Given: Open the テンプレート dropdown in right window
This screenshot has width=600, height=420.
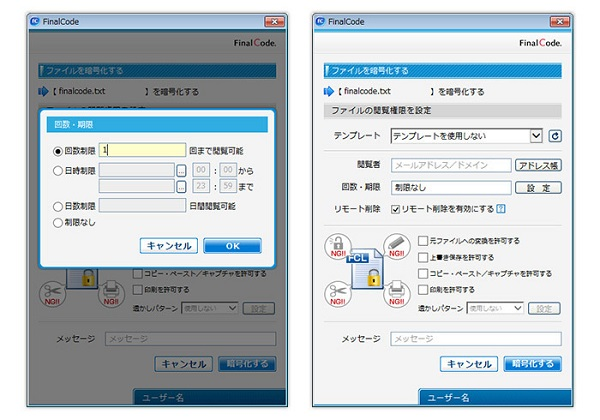Looking at the screenshot, I should 466,136.
